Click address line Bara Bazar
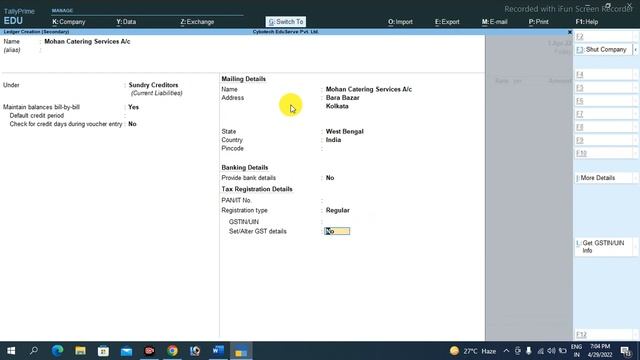Viewport: 640px width, 360px height. (342, 98)
